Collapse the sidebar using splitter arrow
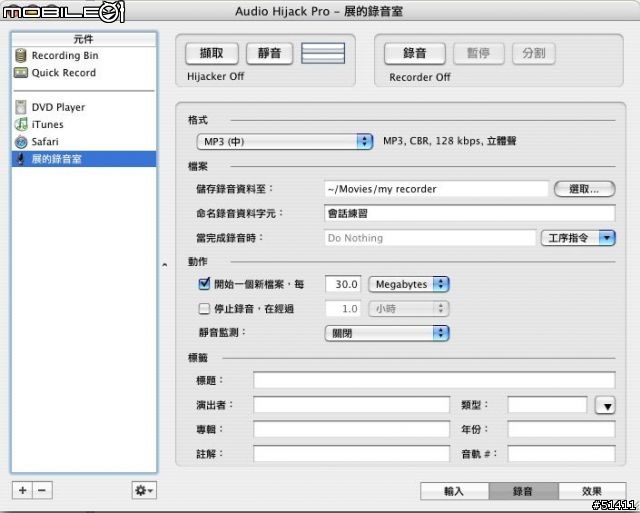 click(x=164, y=265)
